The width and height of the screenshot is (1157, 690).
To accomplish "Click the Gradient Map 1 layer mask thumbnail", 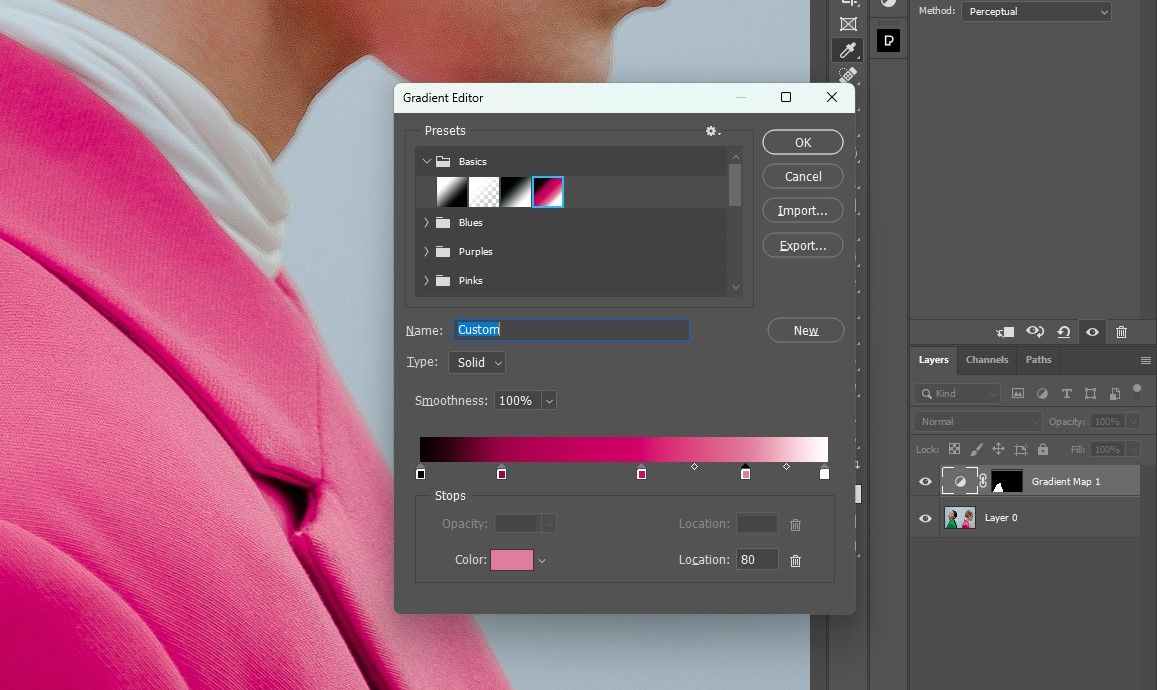I will click(x=1006, y=481).
